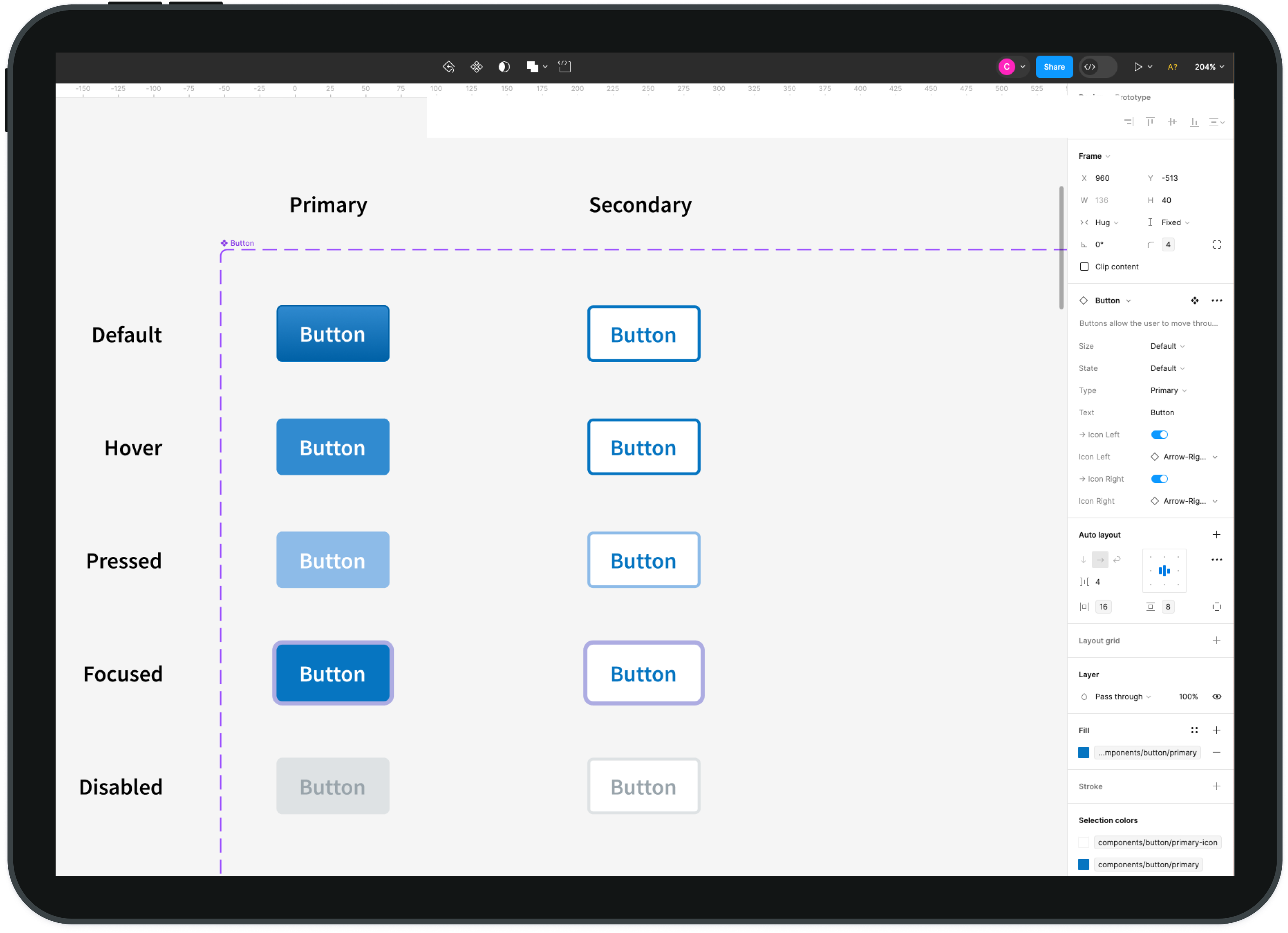Open Fill styles four-dot icon
This screenshot has height=933, width=1288.
coord(1194,730)
